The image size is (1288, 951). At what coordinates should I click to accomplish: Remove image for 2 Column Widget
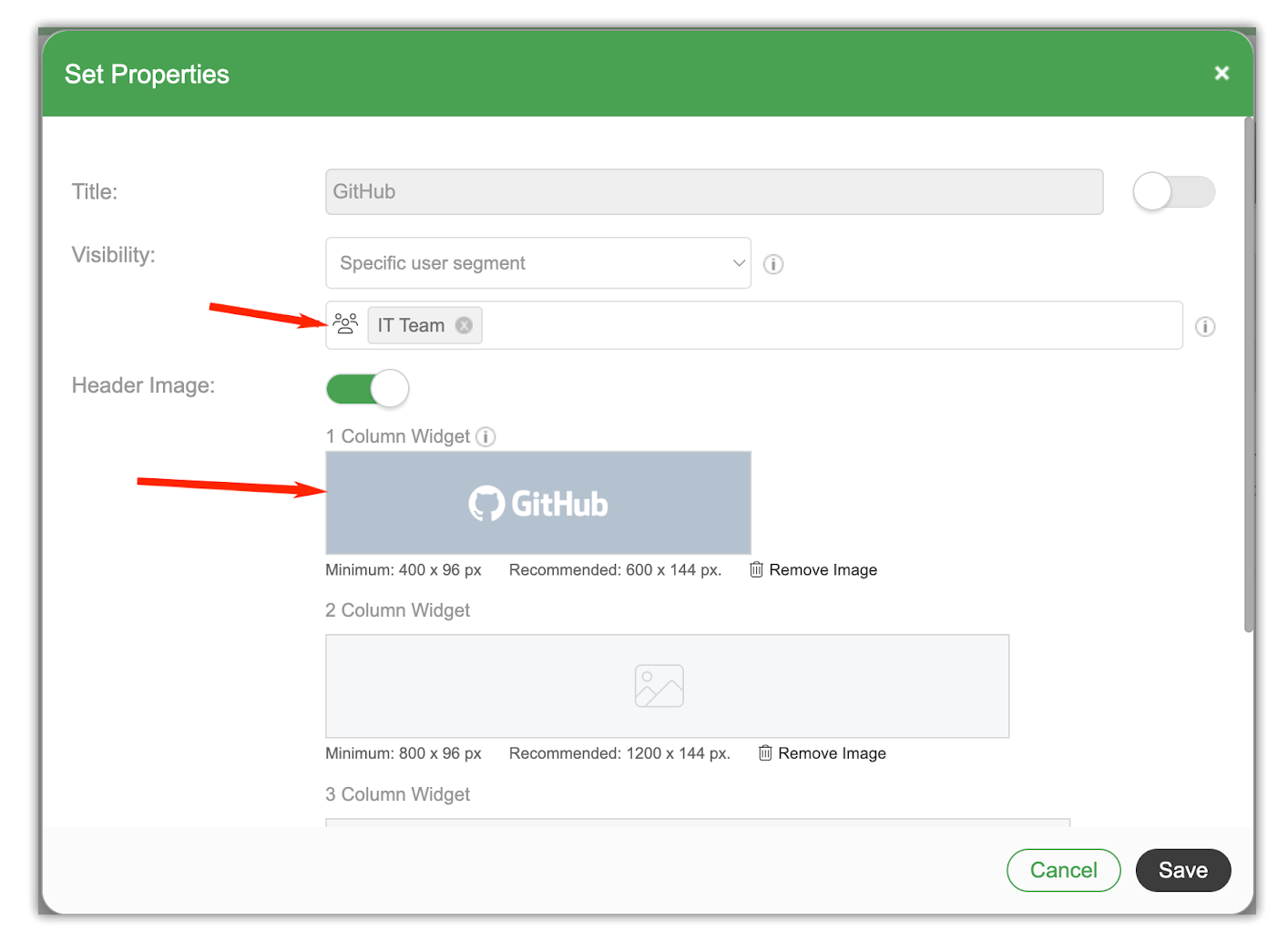[x=823, y=753]
